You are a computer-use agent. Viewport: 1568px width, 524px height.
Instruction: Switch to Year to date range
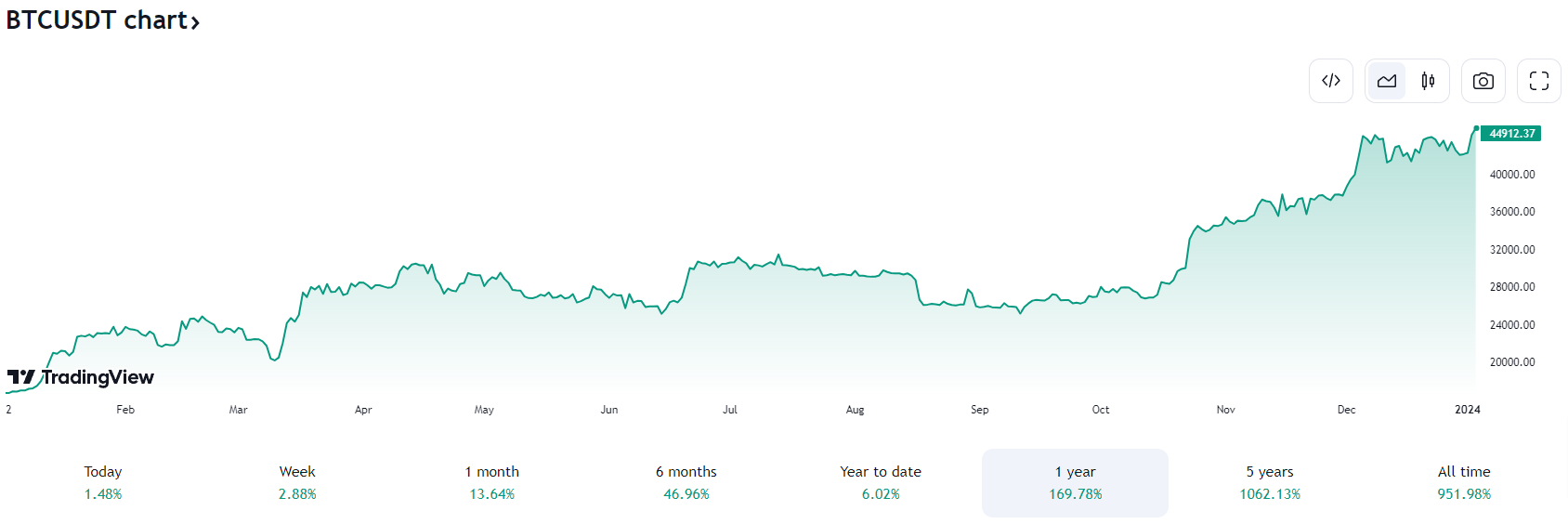click(x=881, y=483)
